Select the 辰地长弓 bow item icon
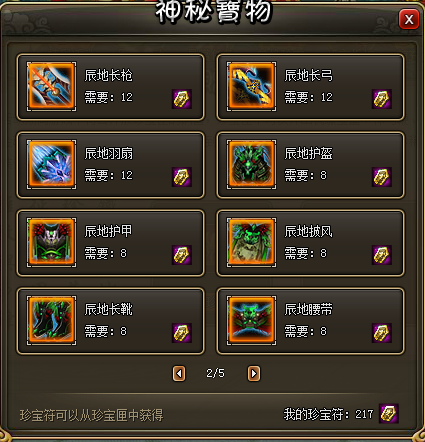The width and height of the screenshot is (425, 442). (251, 86)
